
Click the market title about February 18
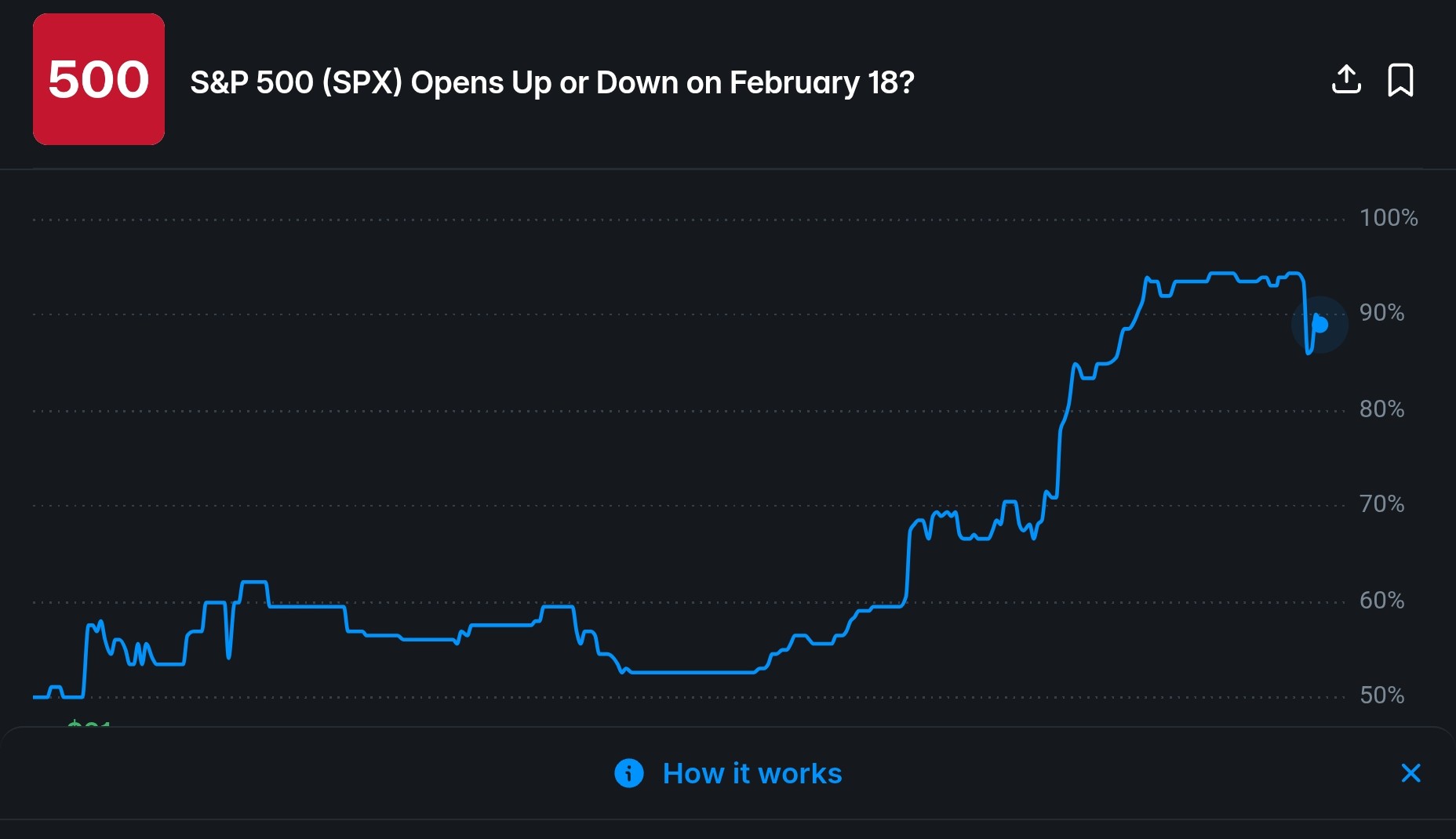click(x=552, y=82)
